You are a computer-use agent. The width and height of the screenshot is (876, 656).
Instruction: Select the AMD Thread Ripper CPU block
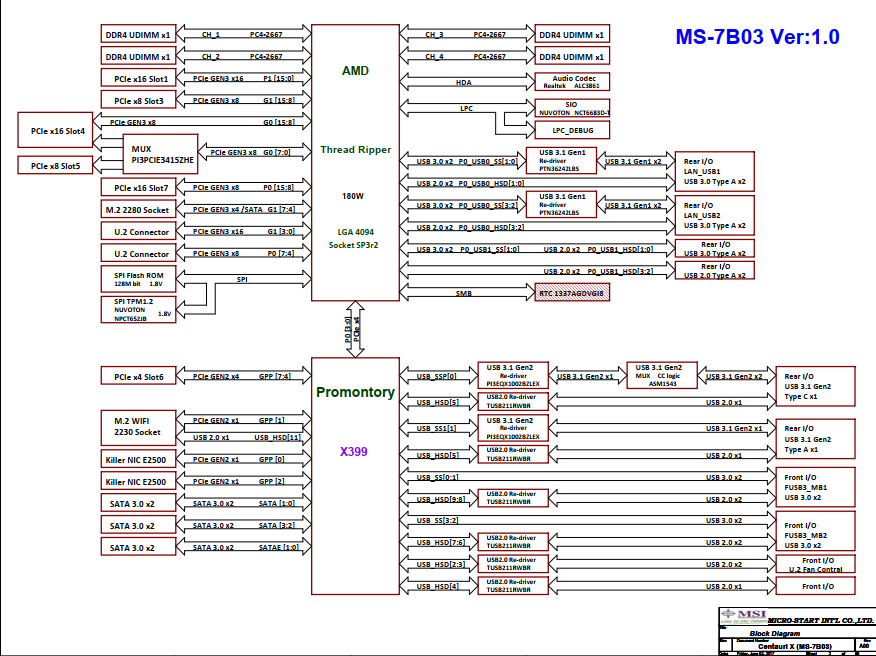[355, 160]
